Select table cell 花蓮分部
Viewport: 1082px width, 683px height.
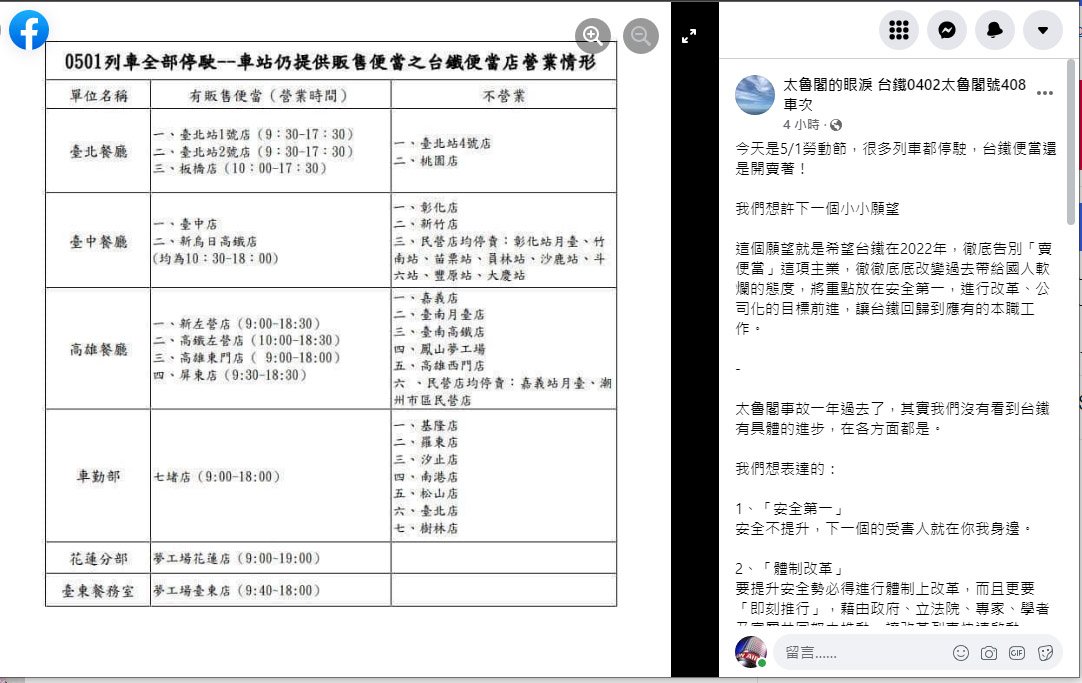[98, 558]
